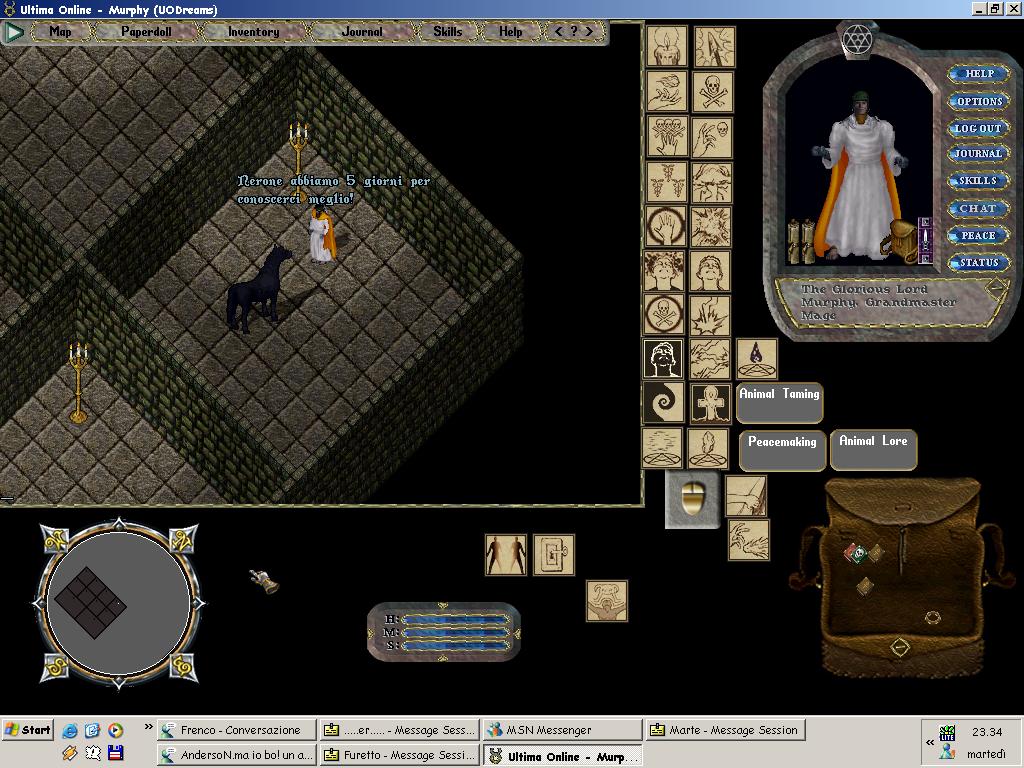Click the paperdoll STATUS button

pos(978,263)
